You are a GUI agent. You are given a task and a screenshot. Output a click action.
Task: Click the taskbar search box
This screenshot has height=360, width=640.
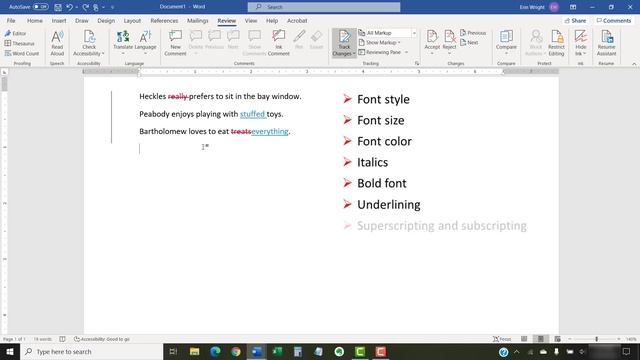91,351
